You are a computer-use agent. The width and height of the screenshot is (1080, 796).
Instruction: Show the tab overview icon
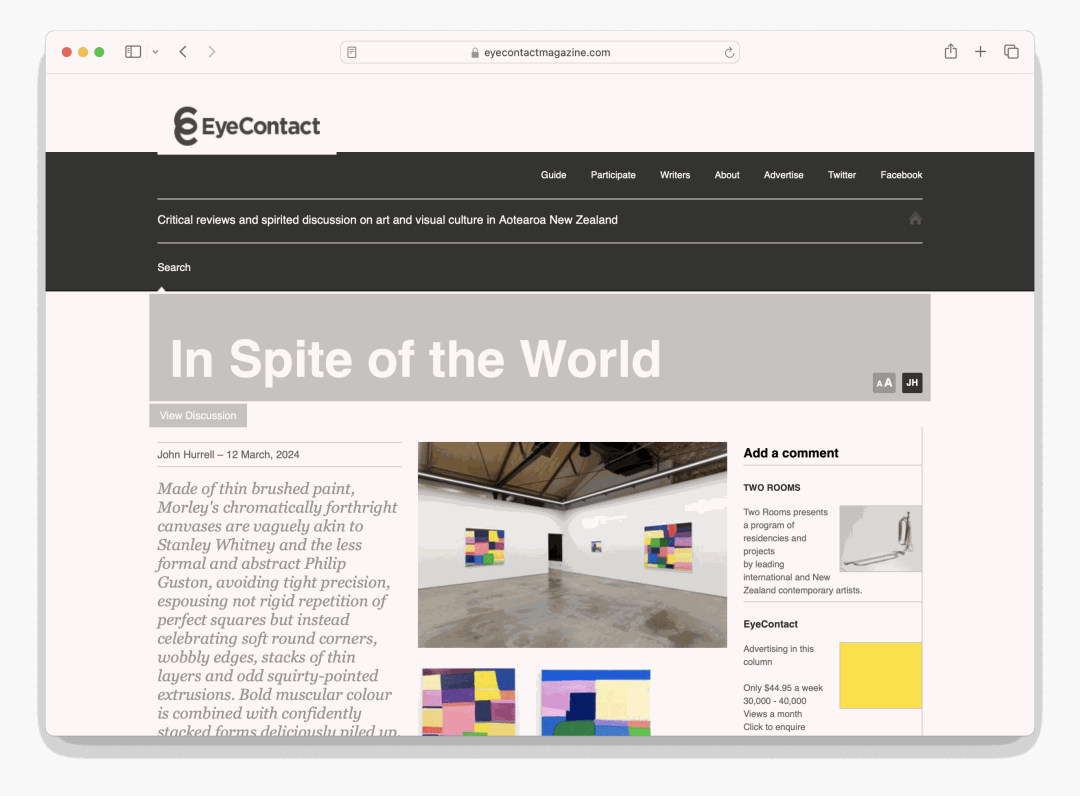click(1011, 52)
